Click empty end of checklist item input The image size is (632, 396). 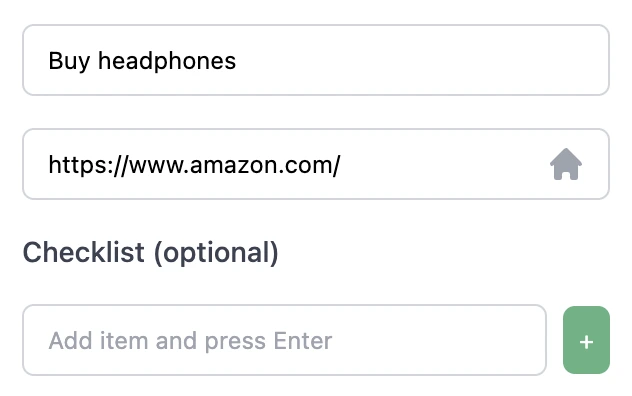pos(437,340)
